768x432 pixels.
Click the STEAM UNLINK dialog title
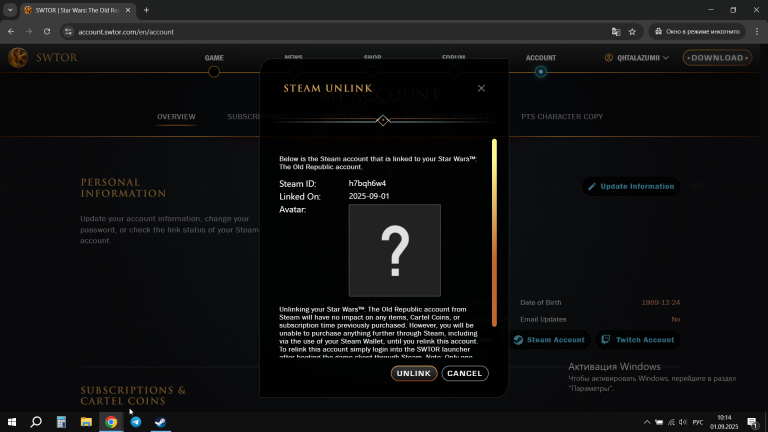328,88
